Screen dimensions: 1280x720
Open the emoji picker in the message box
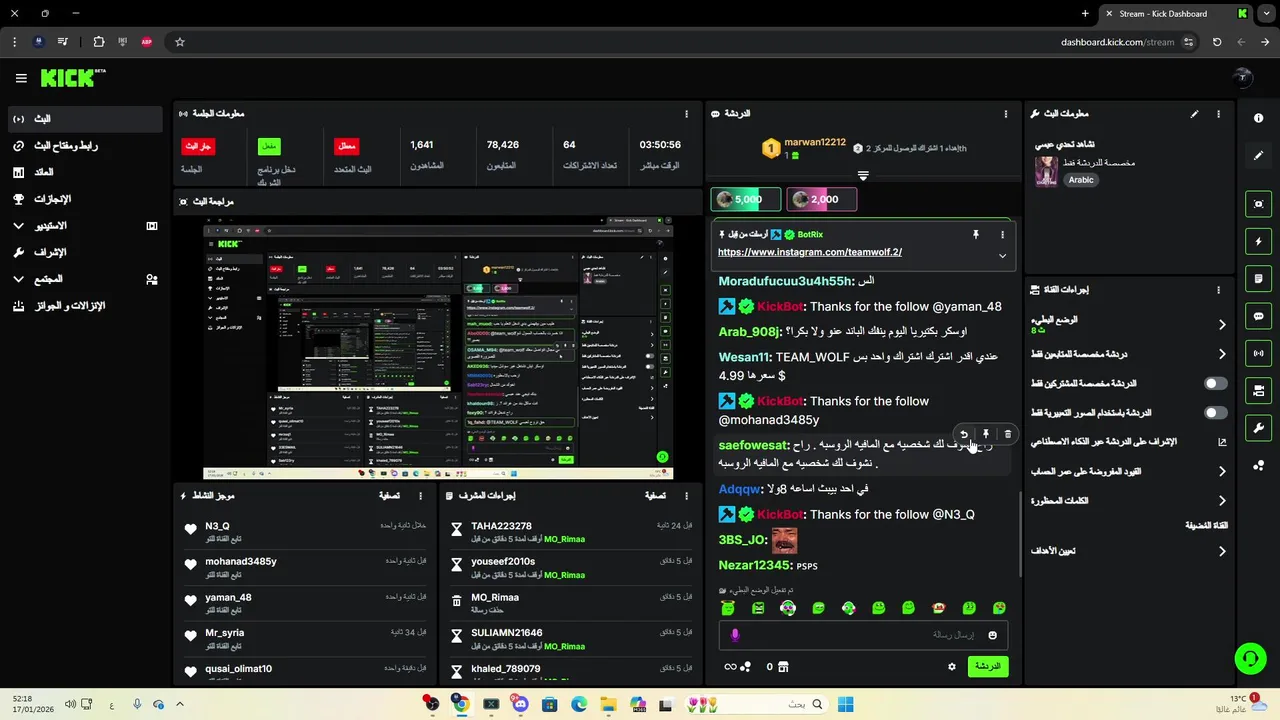(993, 635)
